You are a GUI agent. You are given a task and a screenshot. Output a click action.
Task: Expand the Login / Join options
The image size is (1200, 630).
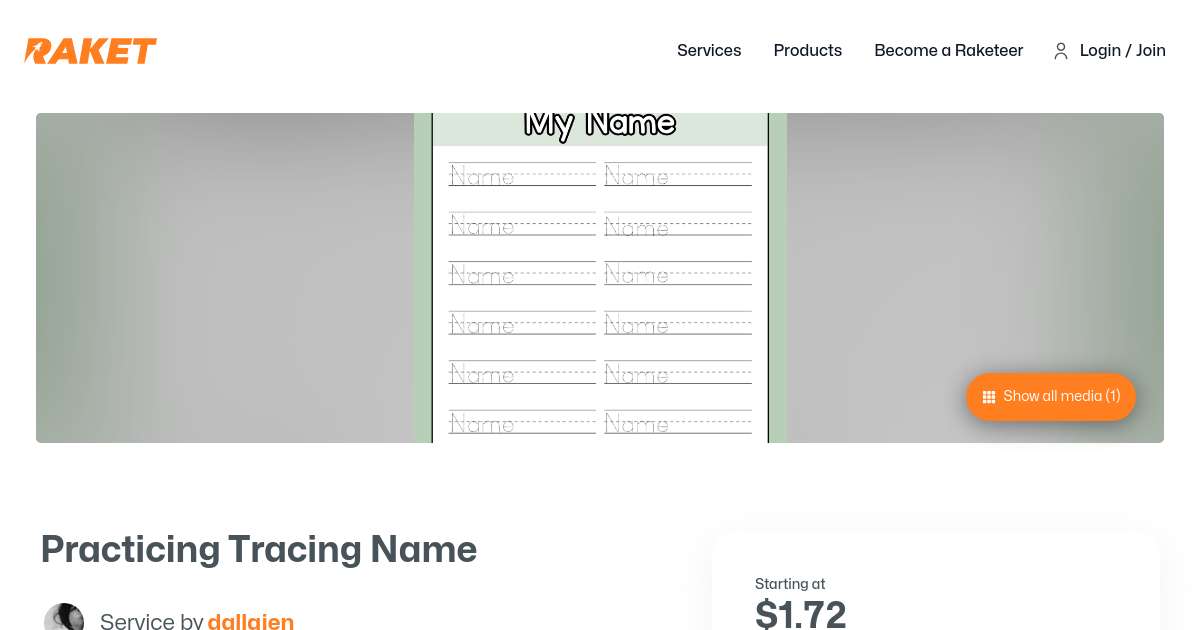tap(1122, 51)
